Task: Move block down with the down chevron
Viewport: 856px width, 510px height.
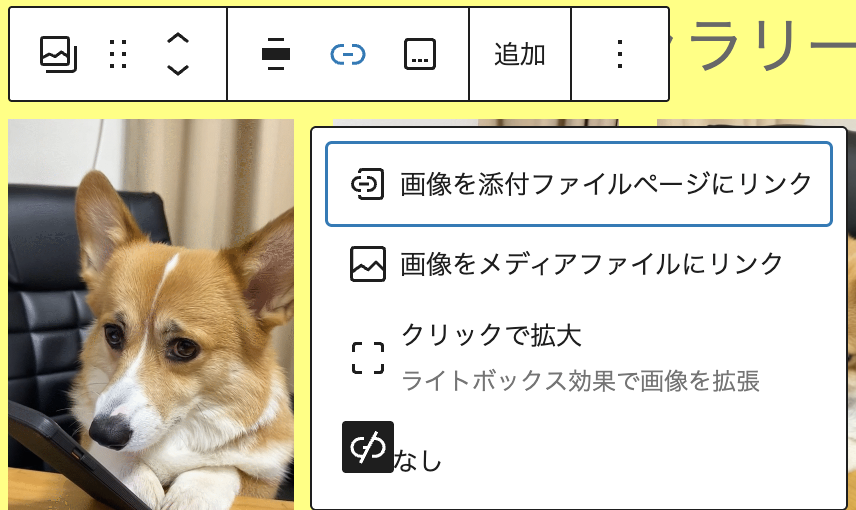Action: (177, 70)
